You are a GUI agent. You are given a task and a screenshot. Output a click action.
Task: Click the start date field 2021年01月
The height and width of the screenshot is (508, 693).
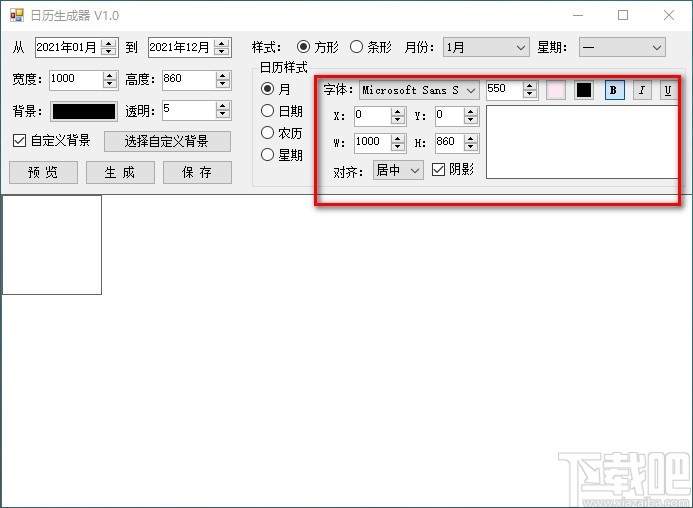coord(68,47)
